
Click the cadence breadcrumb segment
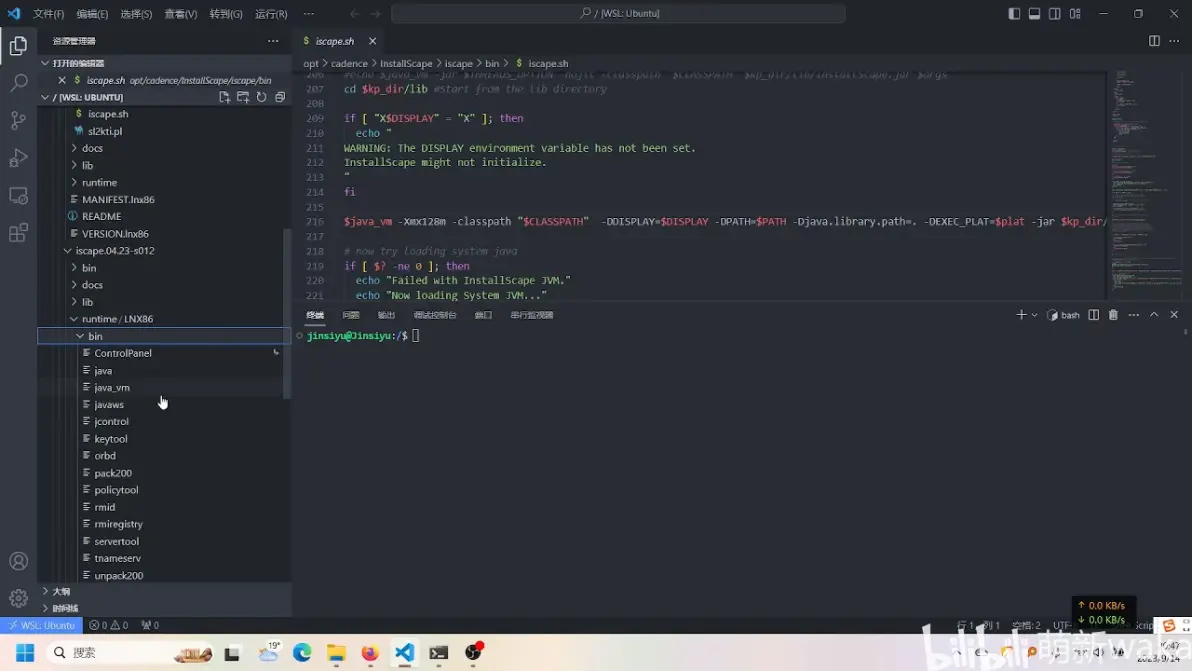click(349, 64)
